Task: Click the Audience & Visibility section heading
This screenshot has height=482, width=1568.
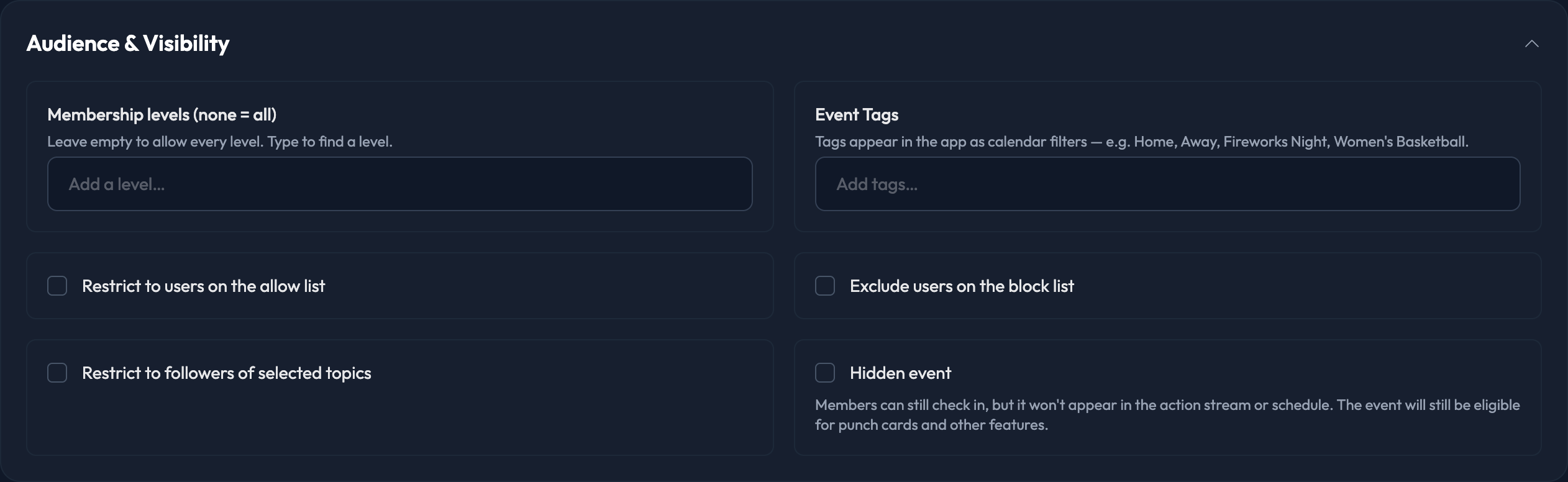Action: pyautogui.click(x=128, y=43)
